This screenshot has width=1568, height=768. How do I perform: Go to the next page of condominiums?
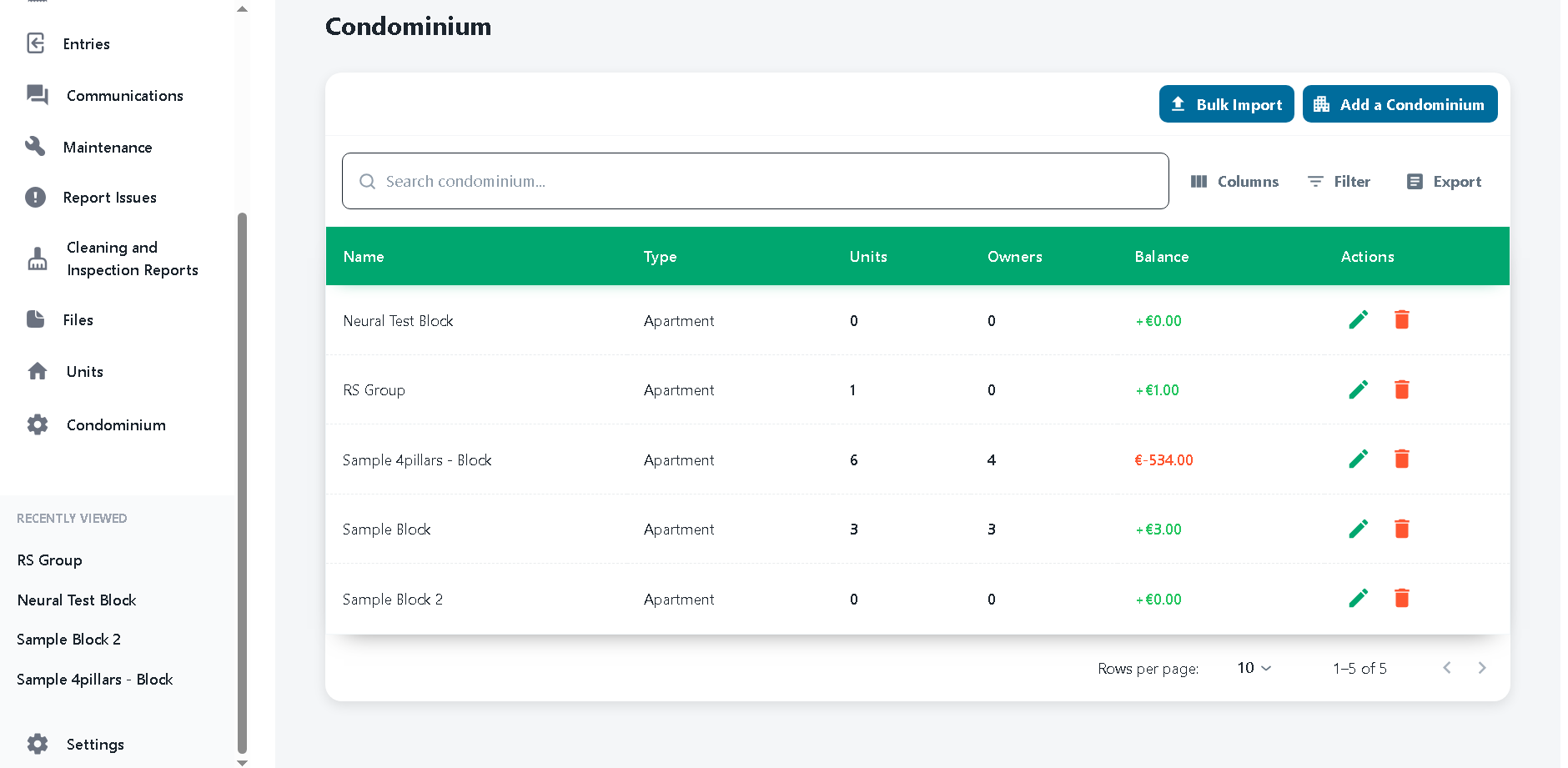coord(1482,668)
